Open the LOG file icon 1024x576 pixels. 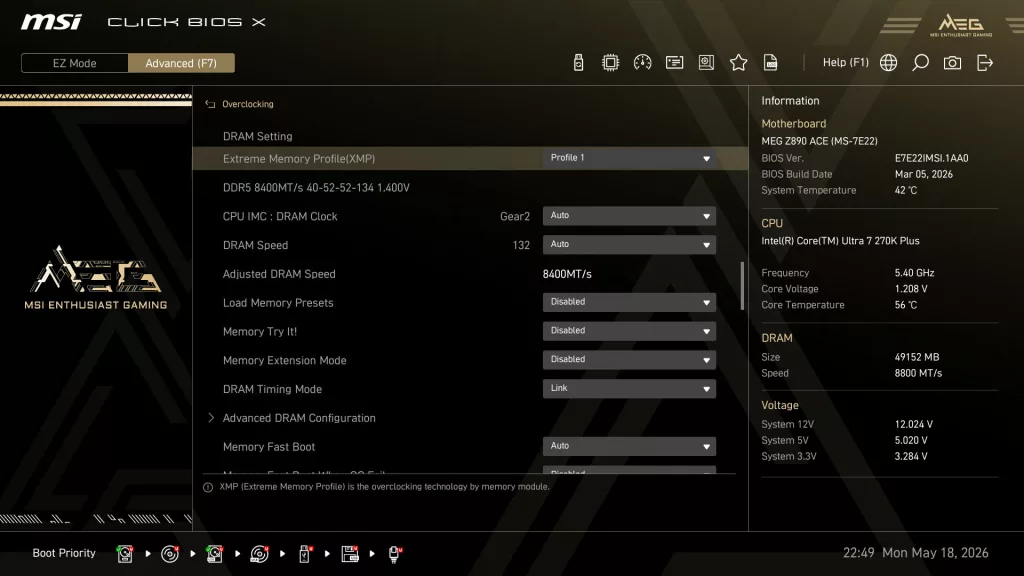[771, 63]
